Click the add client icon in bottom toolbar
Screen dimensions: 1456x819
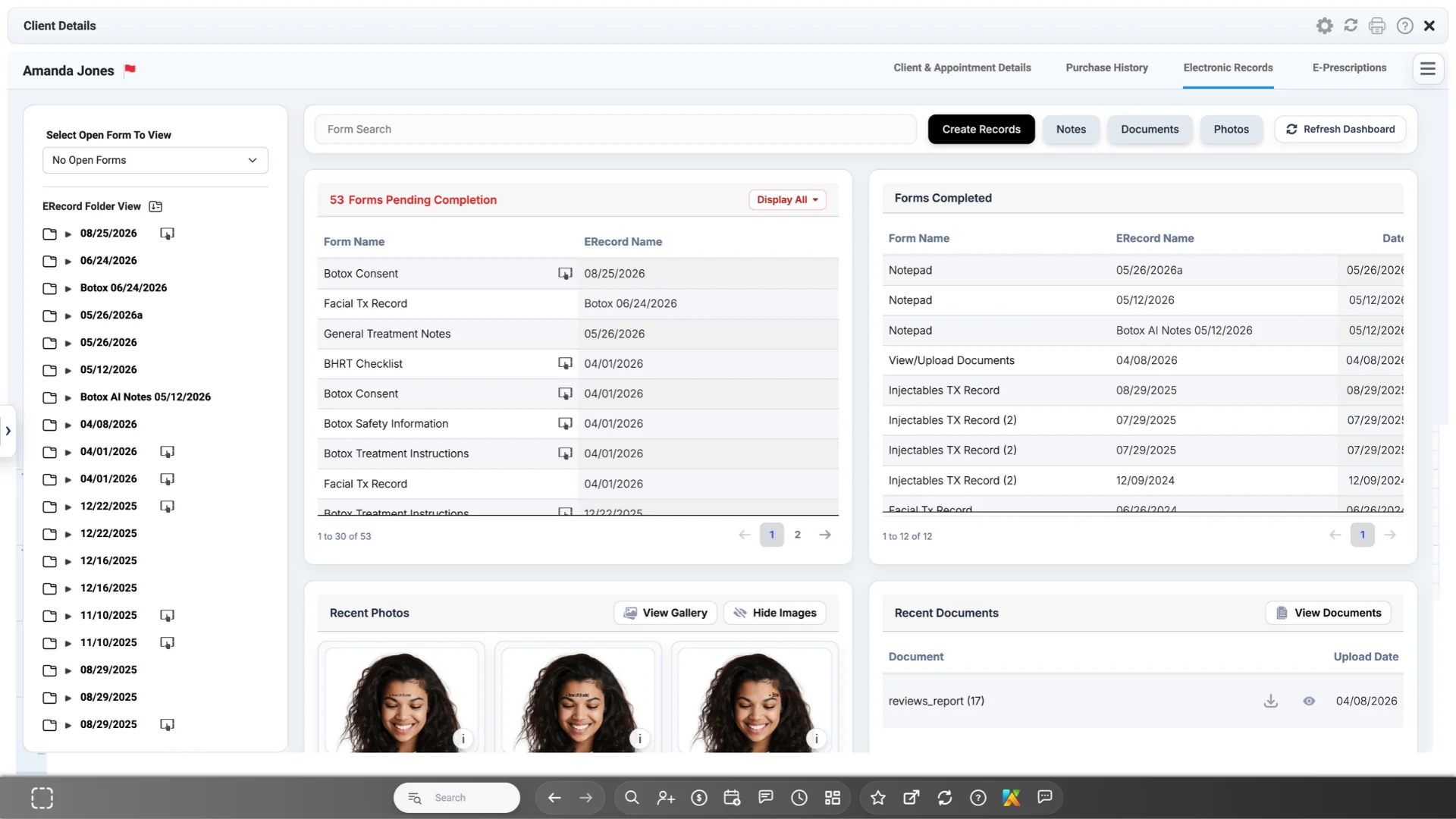[x=665, y=798]
